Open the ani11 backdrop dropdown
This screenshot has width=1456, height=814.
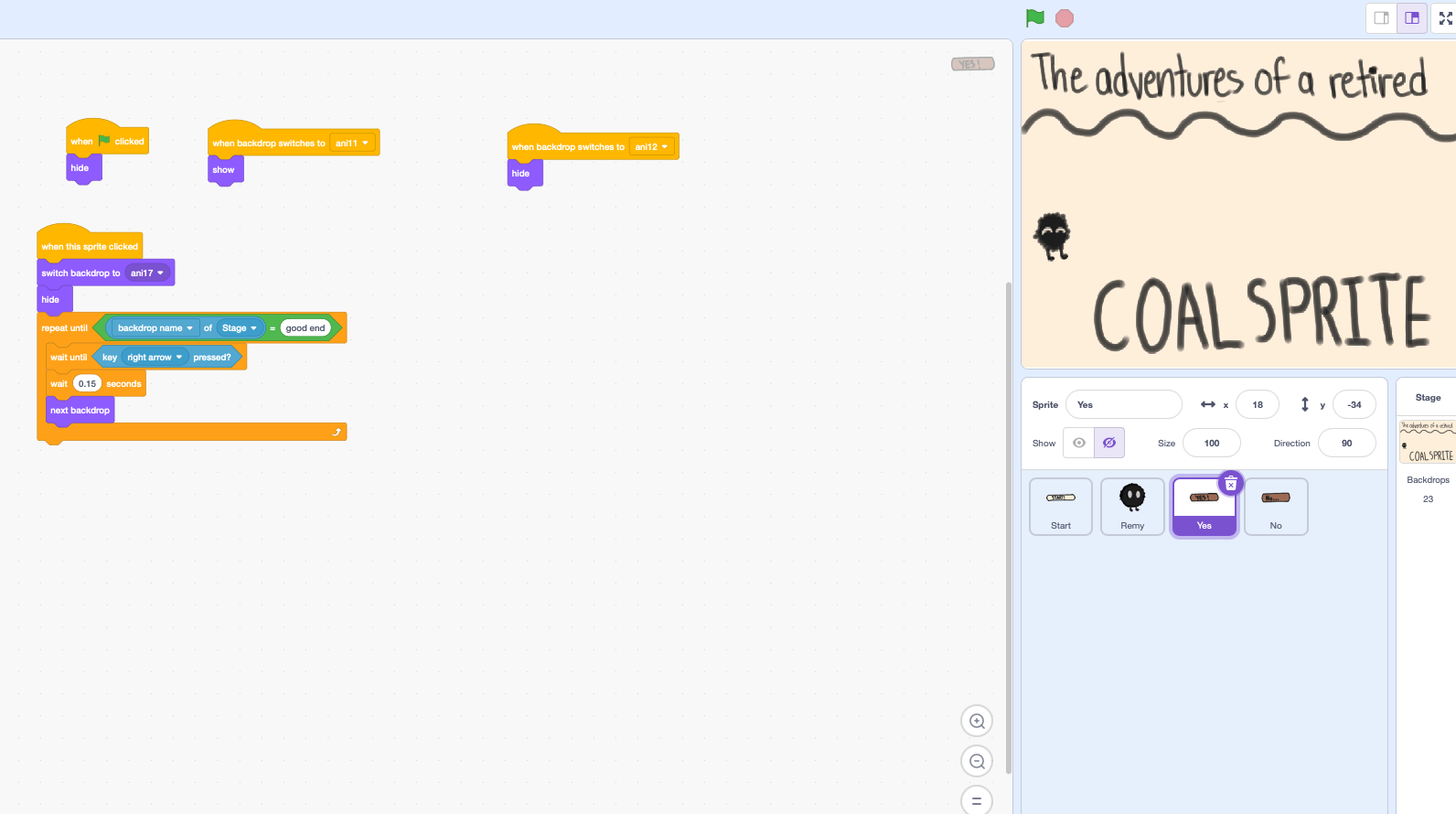click(352, 143)
